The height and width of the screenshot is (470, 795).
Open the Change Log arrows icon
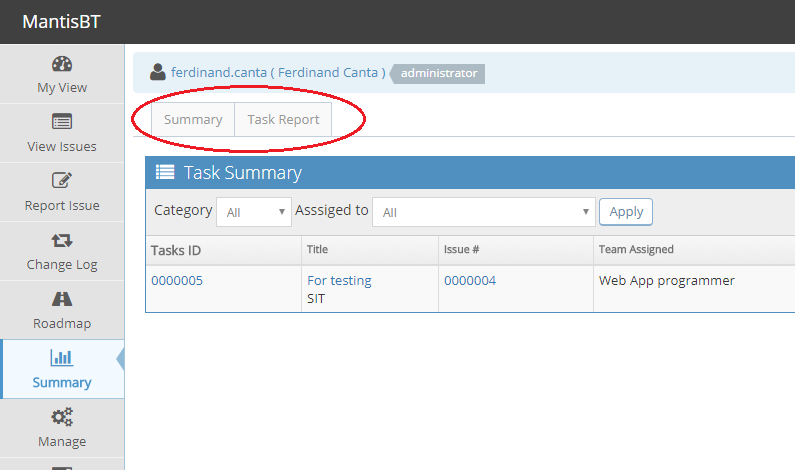click(x=62, y=240)
